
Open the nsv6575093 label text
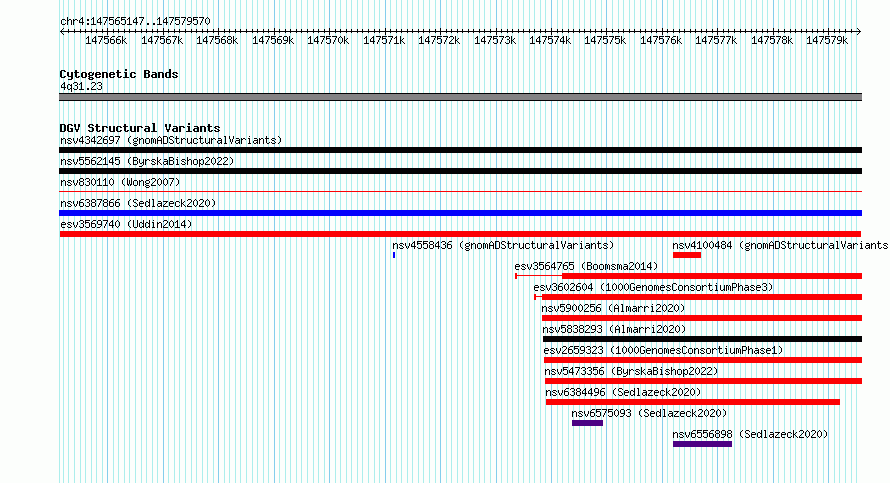pos(649,413)
